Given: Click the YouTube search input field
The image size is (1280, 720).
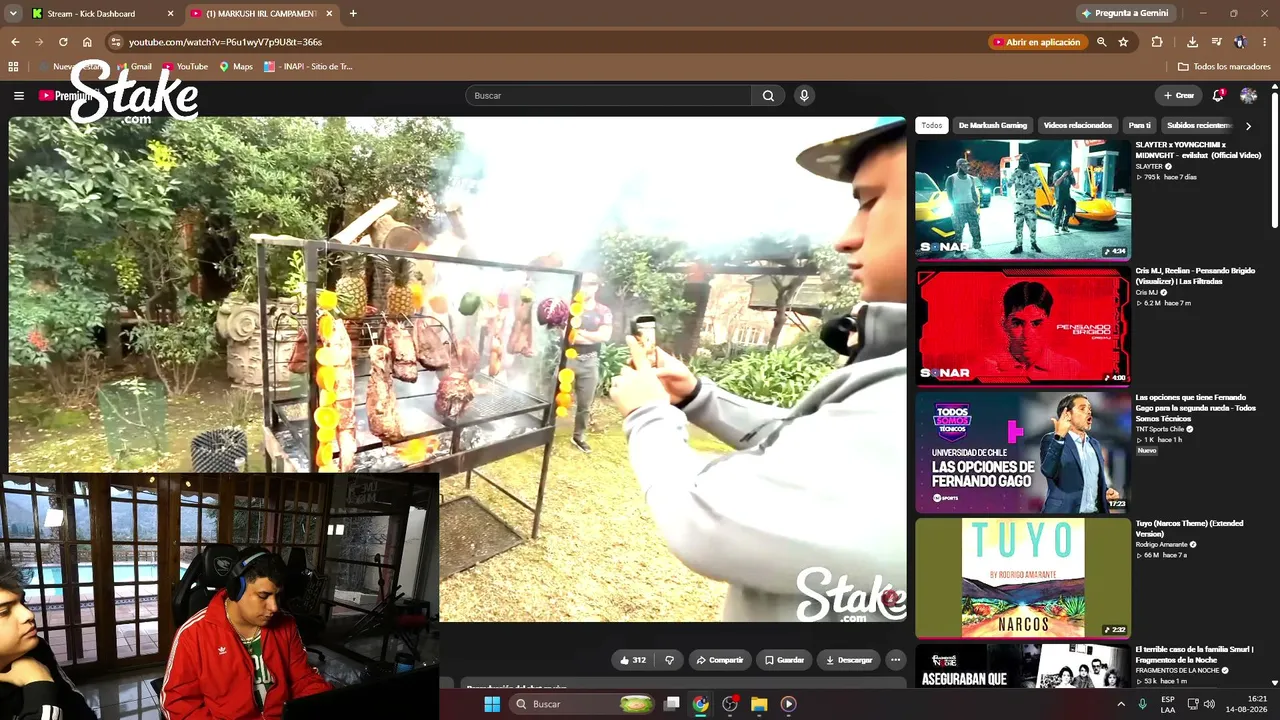Looking at the screenshot, I should coord(608,96).
